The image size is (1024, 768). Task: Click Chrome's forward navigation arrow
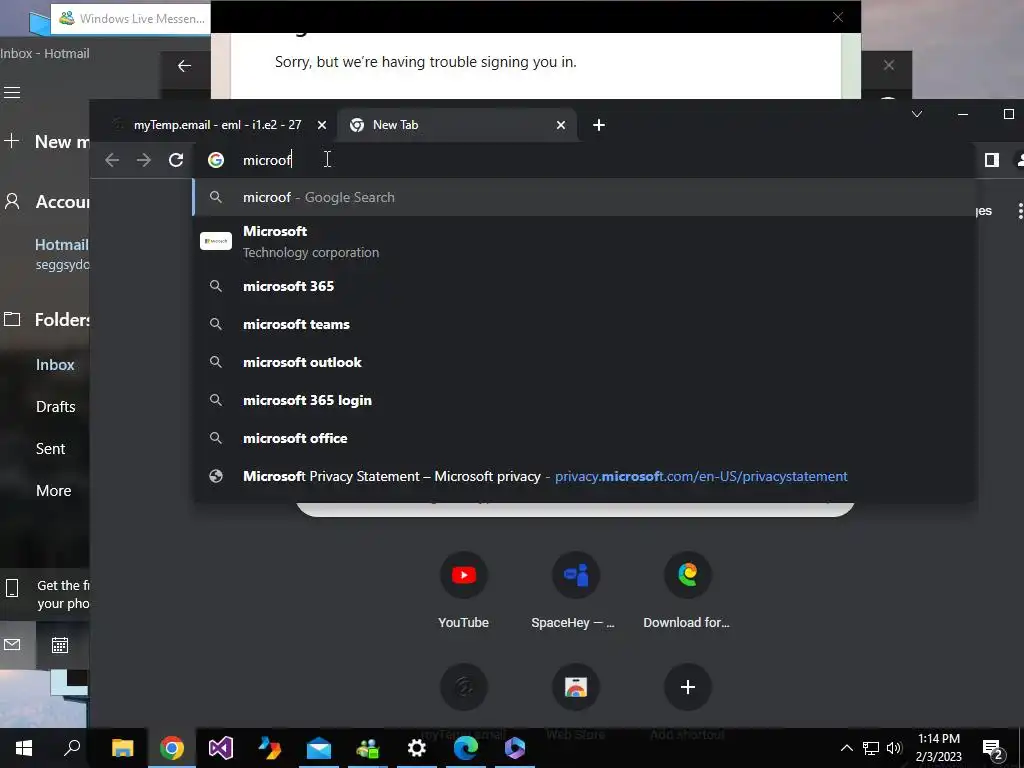point(144,160)
